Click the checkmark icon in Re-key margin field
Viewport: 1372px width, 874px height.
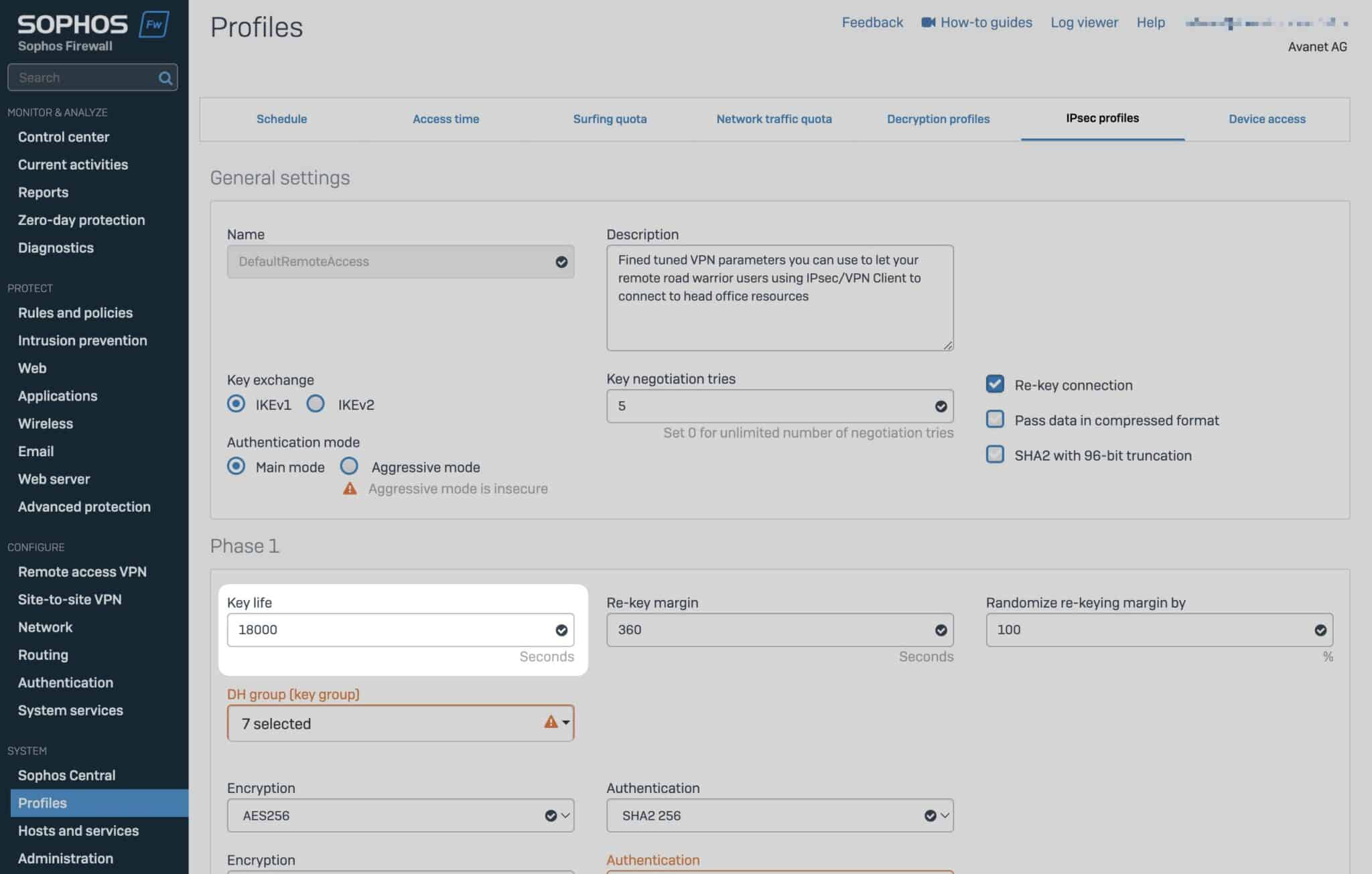[941, 630]
